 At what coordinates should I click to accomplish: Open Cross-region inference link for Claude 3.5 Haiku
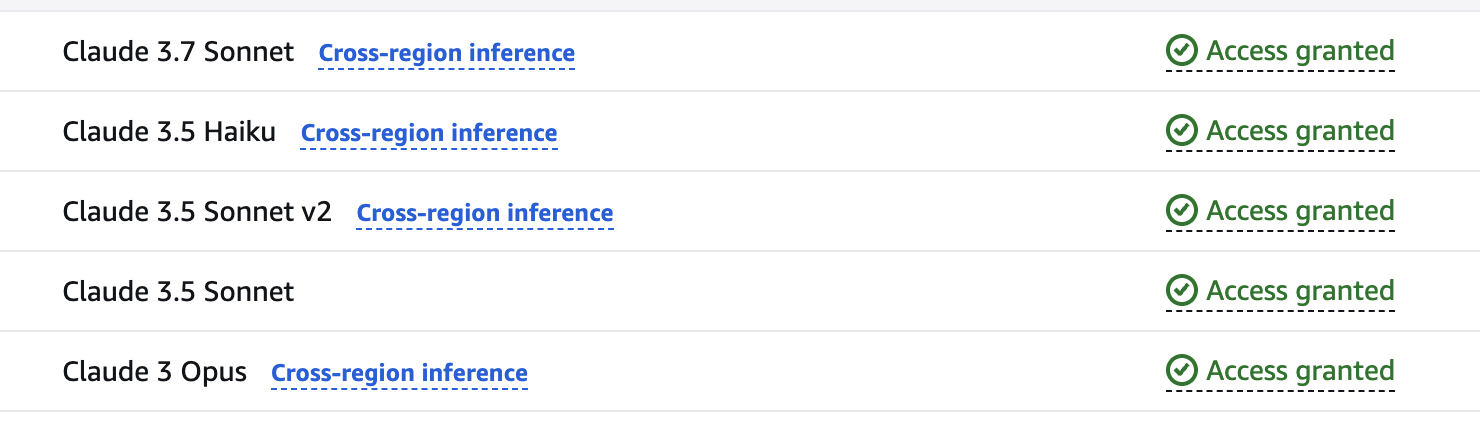(429, 133)
